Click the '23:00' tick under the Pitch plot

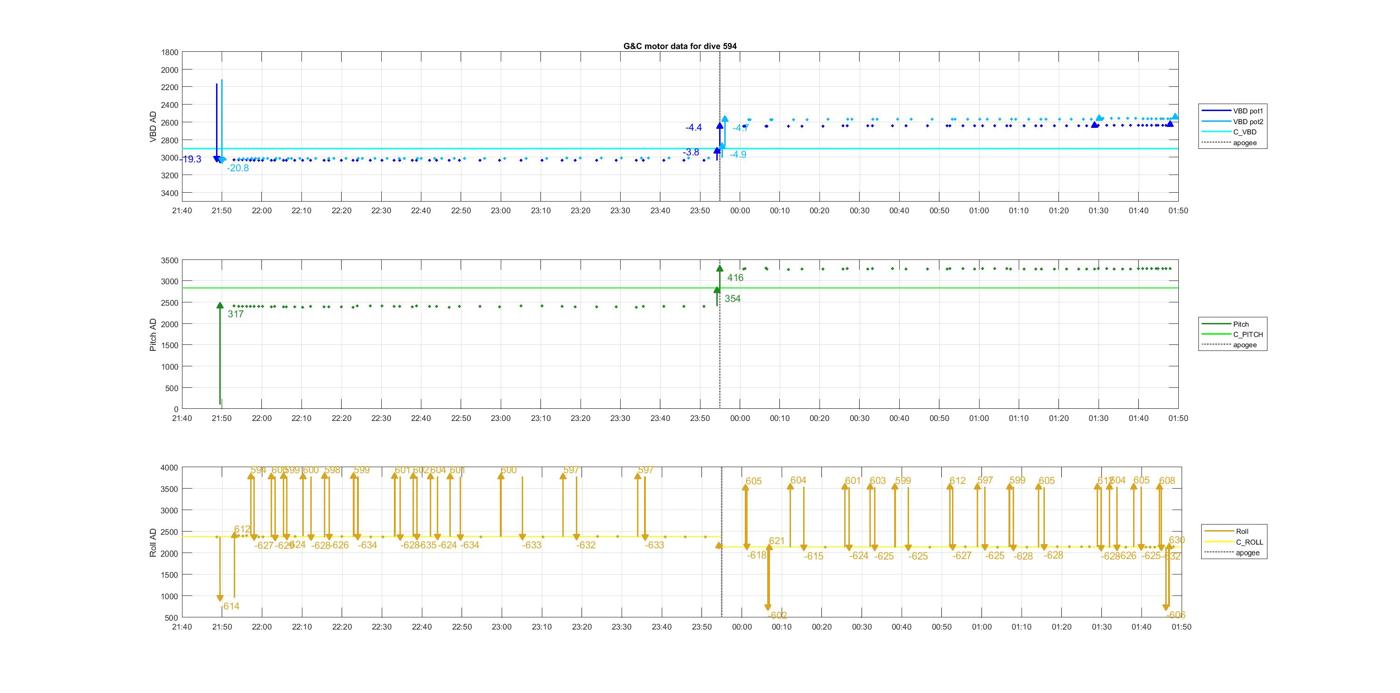pyautogui.click(x=501, y=418)
